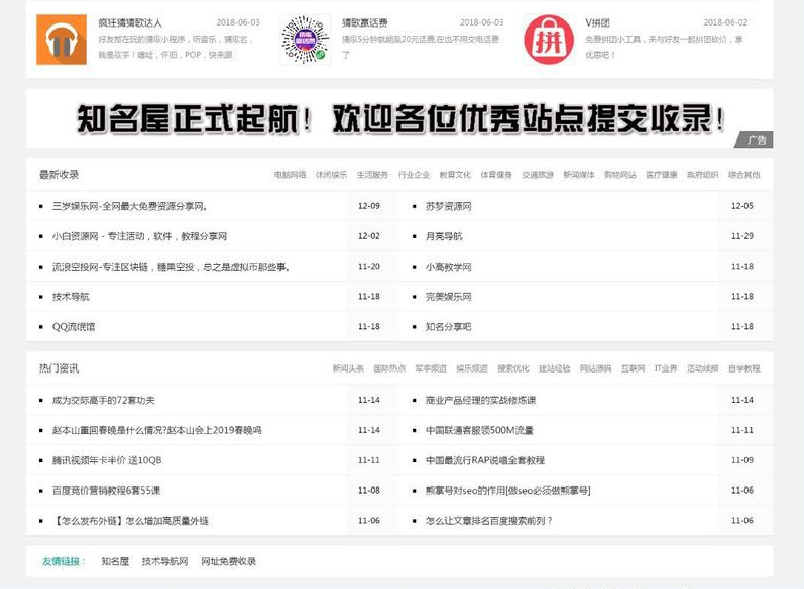Click the red 拼 icon for V拼团
Viewport: 804px width, 589px height.
tap(548, 38)
